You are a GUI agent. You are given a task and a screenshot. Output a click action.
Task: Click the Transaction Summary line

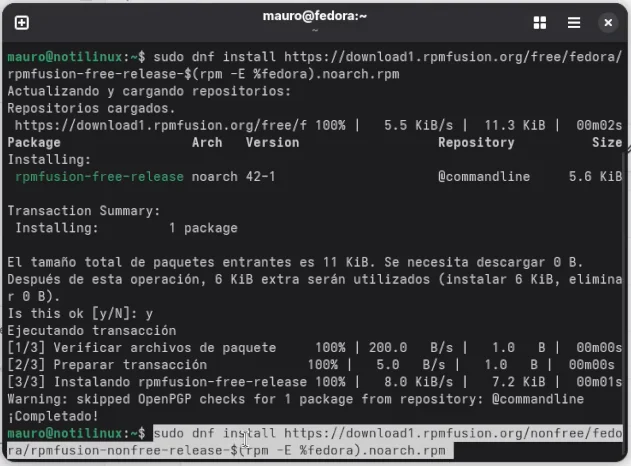pyautogui.click(x=83, y=211)
